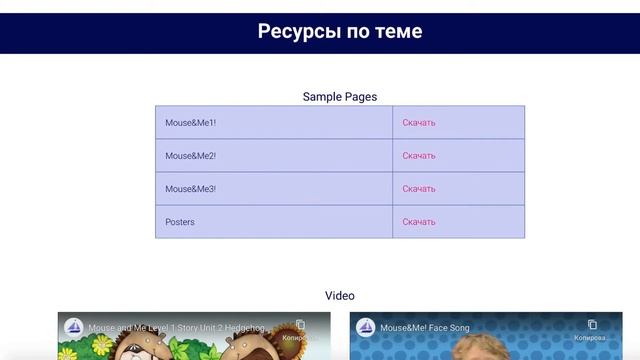Open Mouse and Me Level 1 Story video title
Viewport: 640px width, 360px height.
tap(178, 328)
